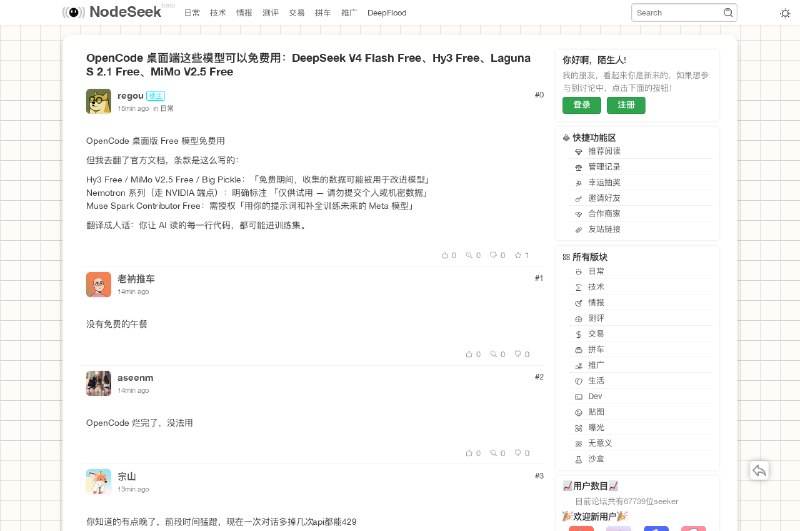Open regou's avatar image

coord(98,101)
